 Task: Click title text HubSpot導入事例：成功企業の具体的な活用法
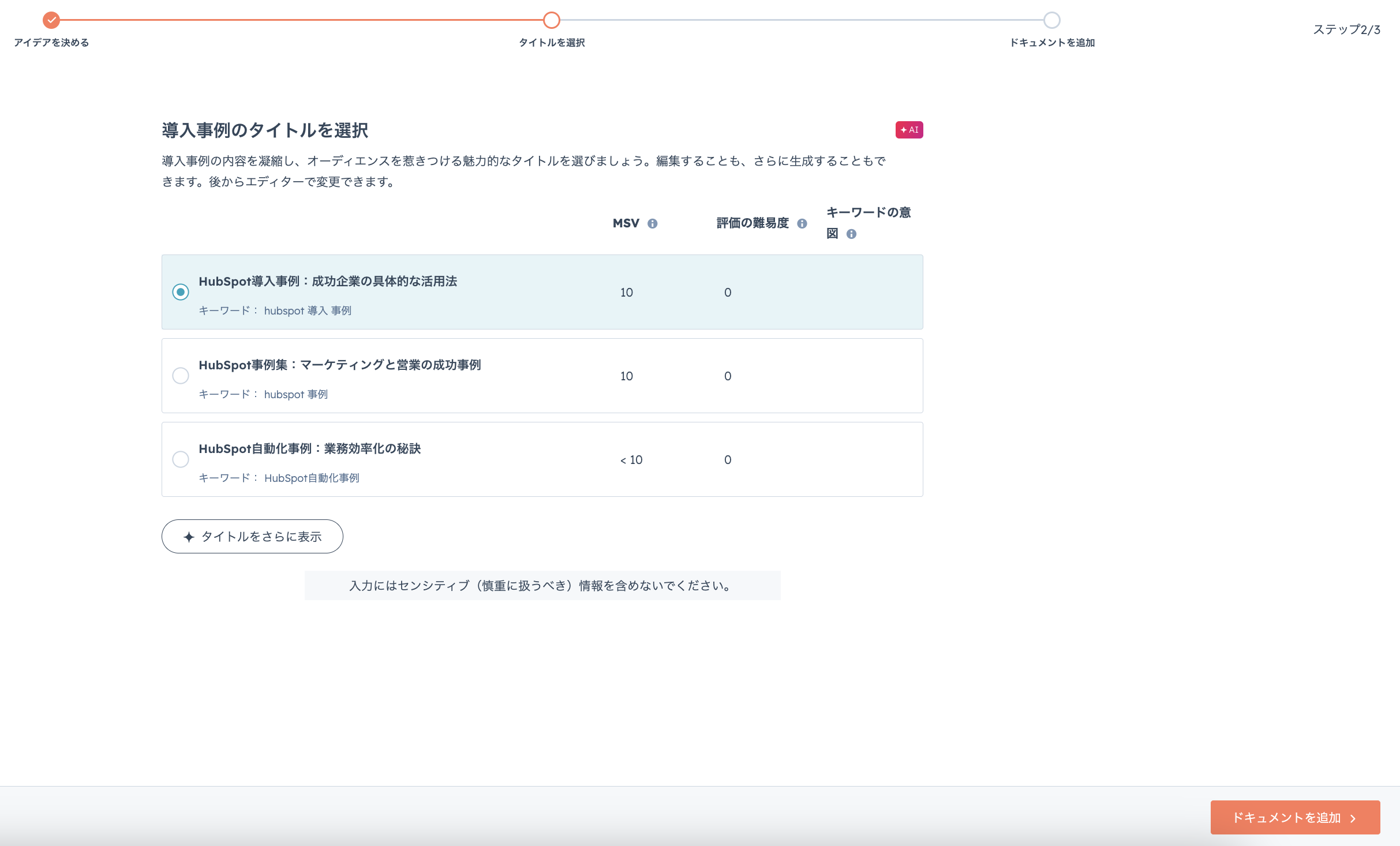328,281
